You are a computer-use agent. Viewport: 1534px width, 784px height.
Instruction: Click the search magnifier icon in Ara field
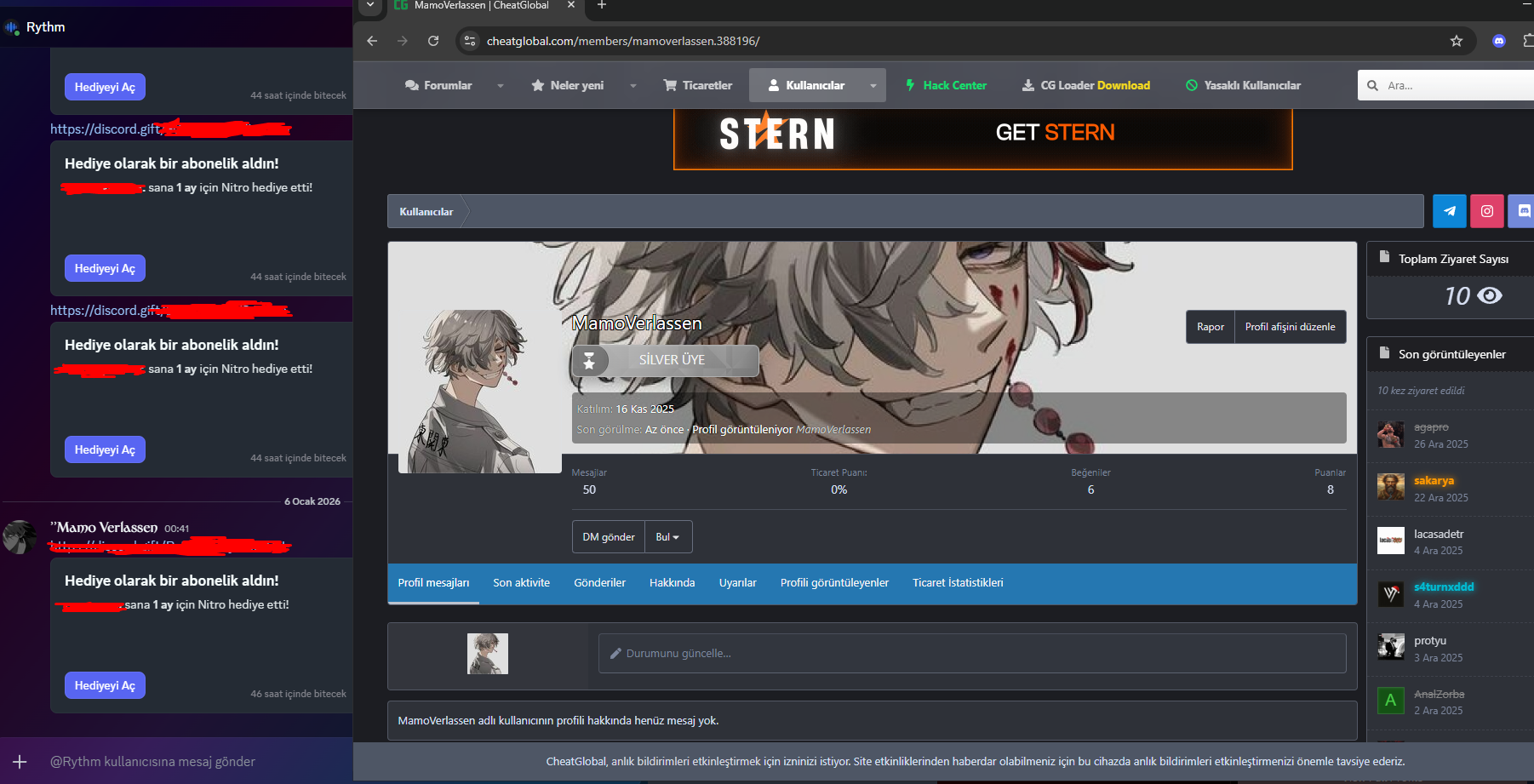[x=1372, y=85]
